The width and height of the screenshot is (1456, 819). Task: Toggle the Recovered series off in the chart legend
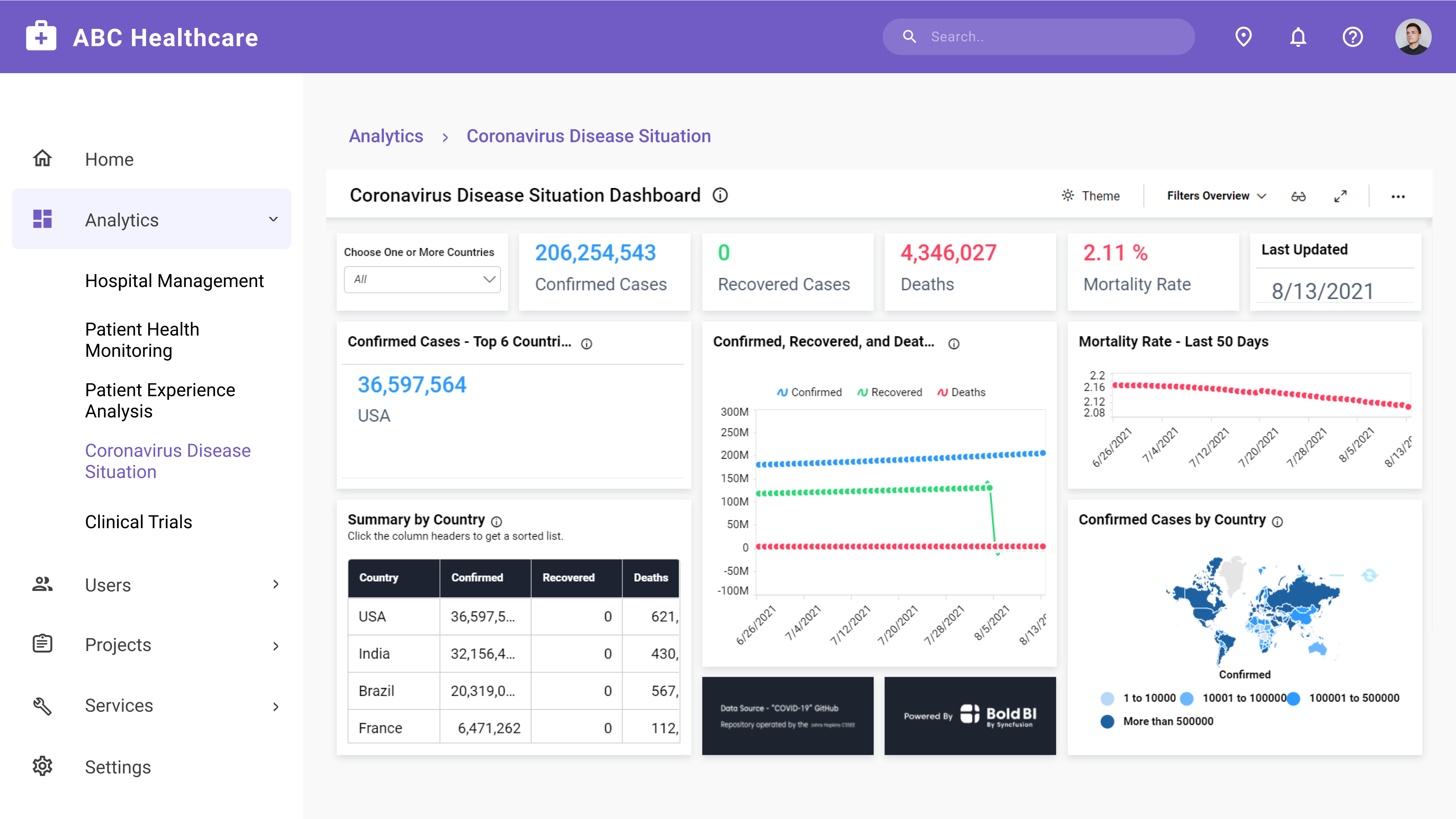(x=889, y=392)
